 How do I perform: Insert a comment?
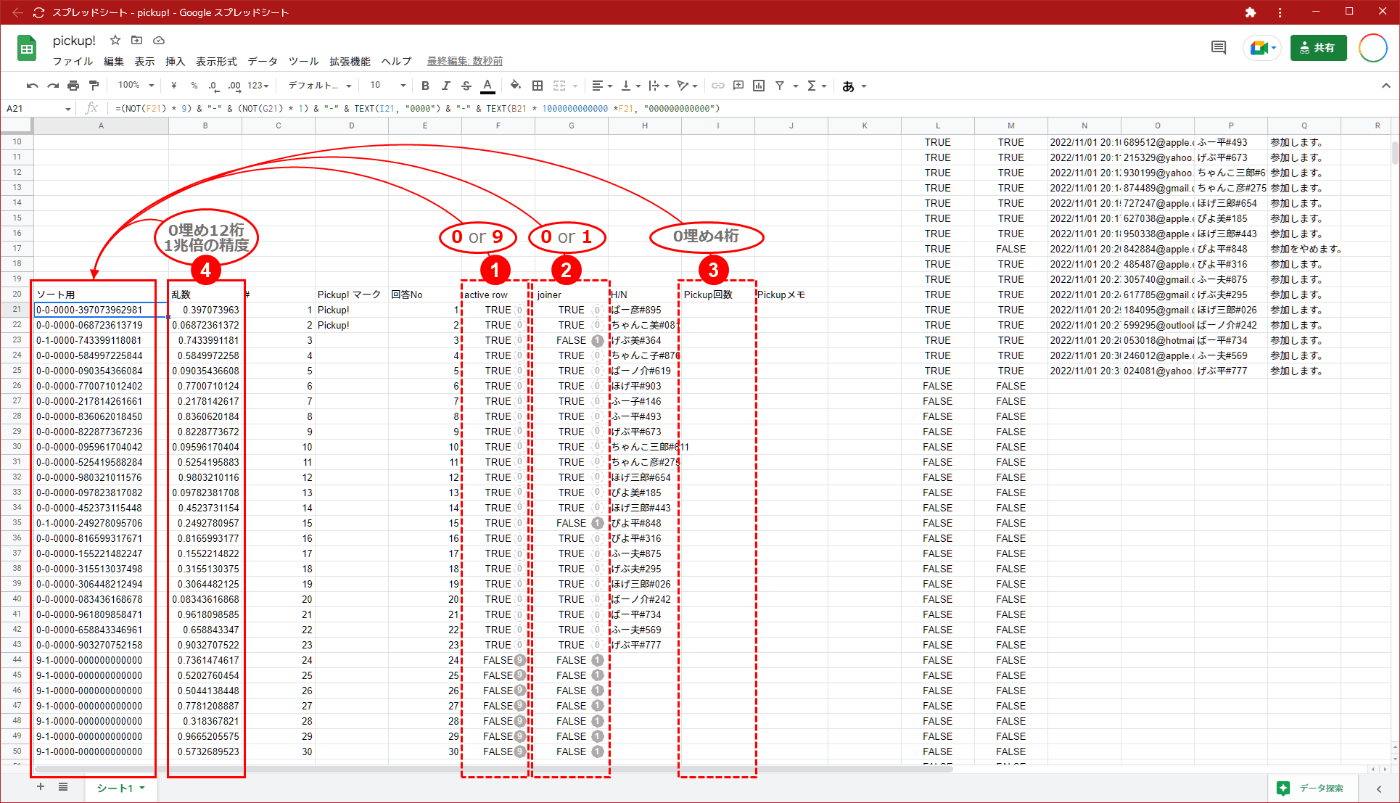[x=739, y=86]
